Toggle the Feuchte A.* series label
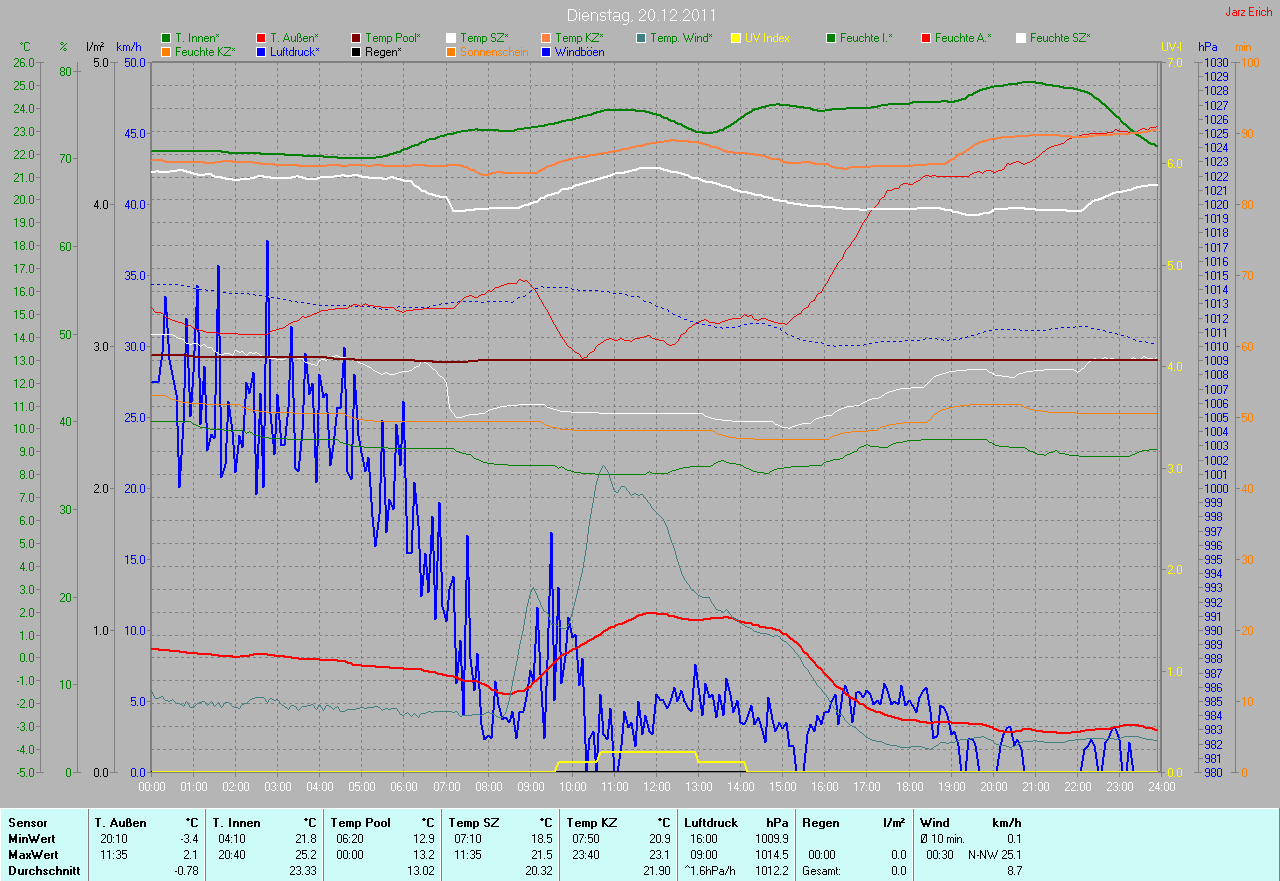 coord(963,38)
